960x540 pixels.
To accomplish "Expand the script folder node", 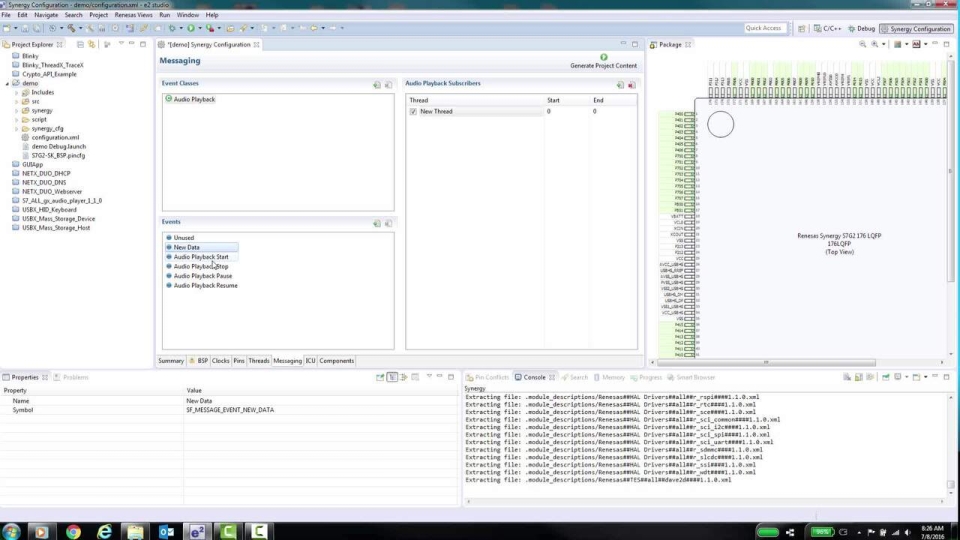I will [x=17, y=119].
